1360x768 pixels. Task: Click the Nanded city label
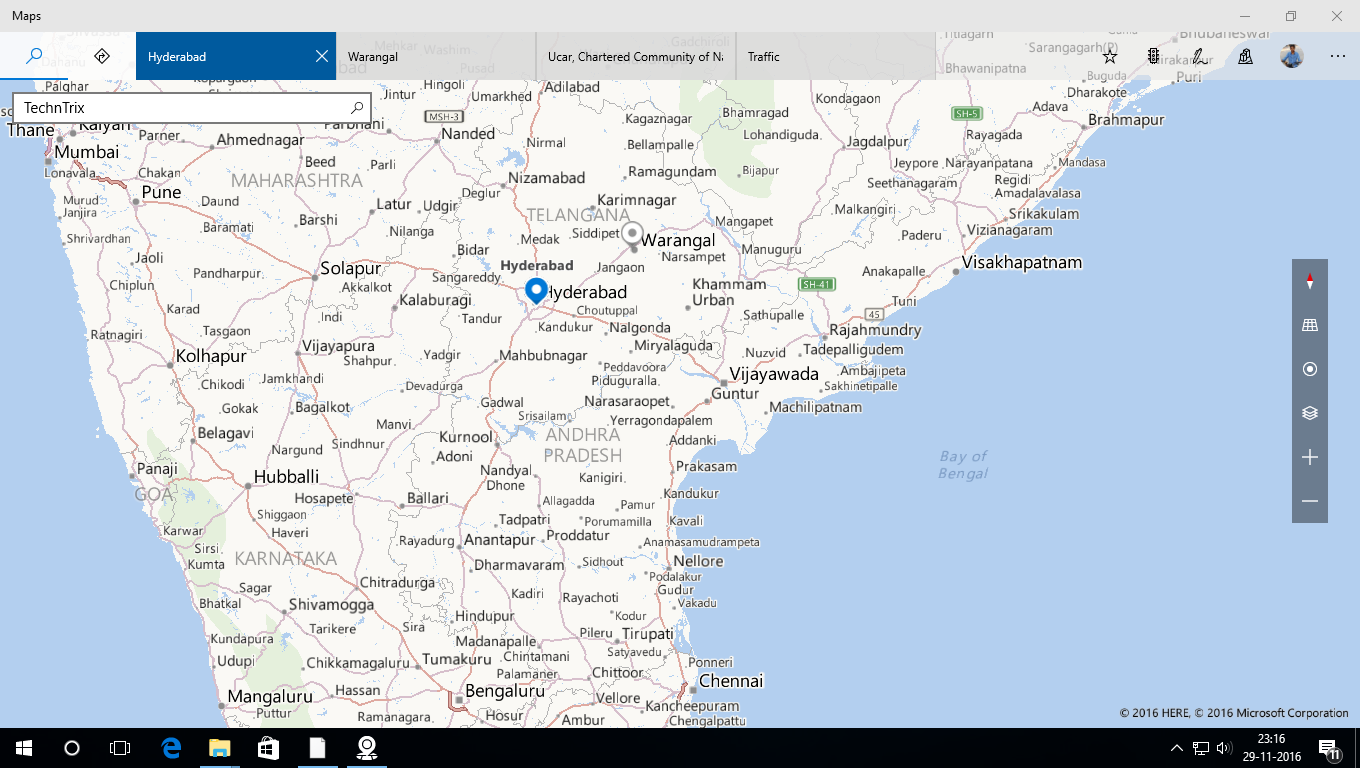468,134
